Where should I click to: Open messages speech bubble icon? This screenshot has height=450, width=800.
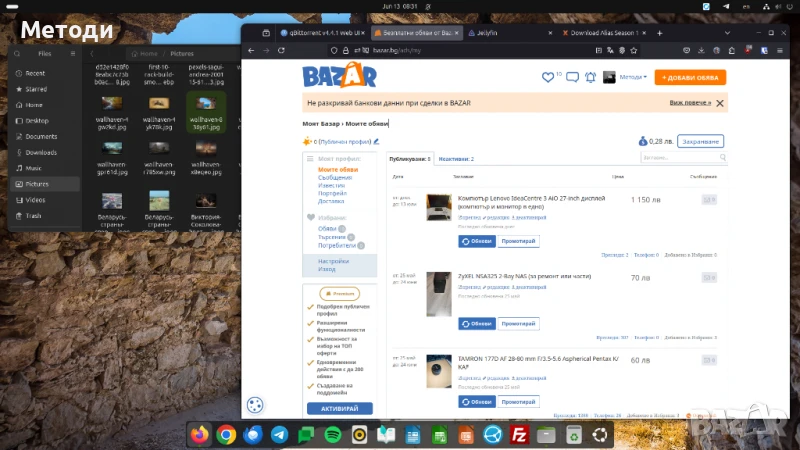(x=572, y=77)
